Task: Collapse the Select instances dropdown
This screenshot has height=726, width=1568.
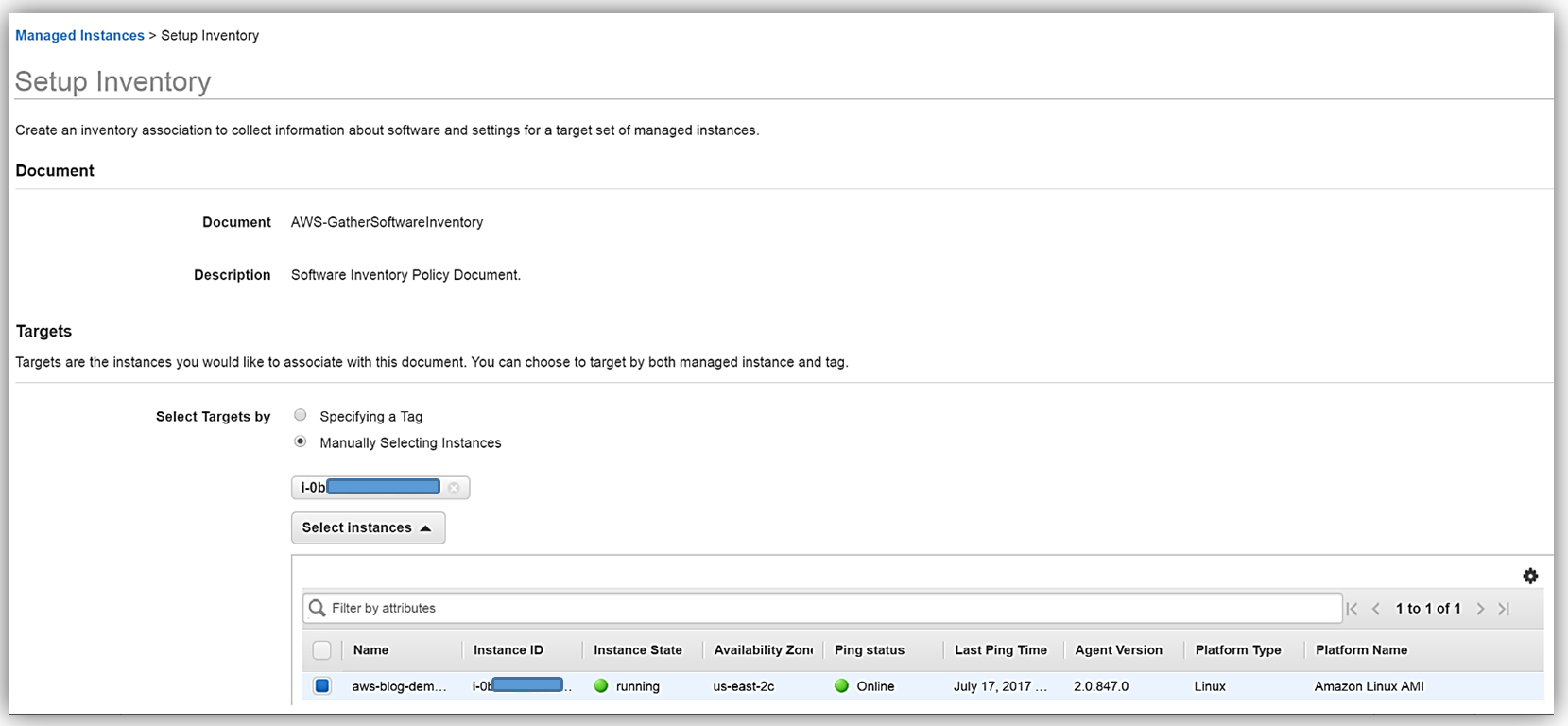Action: click(x=368, y=527)
